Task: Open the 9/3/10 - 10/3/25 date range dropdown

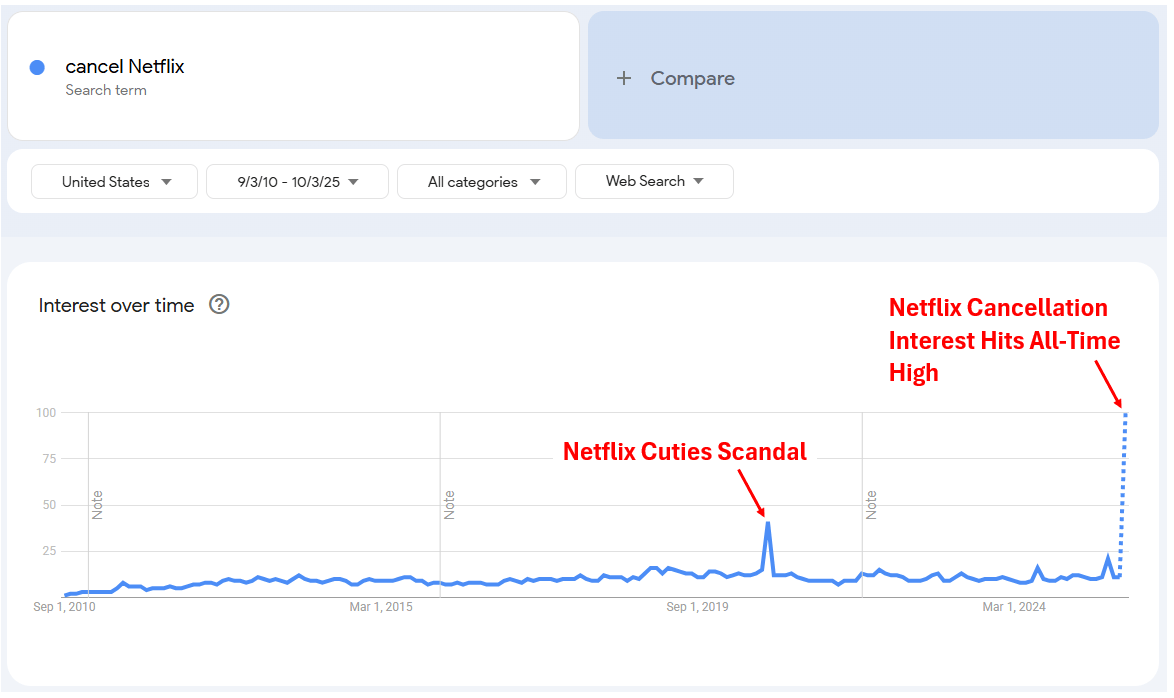Action: pyautogui.click(x=298, y=182)
